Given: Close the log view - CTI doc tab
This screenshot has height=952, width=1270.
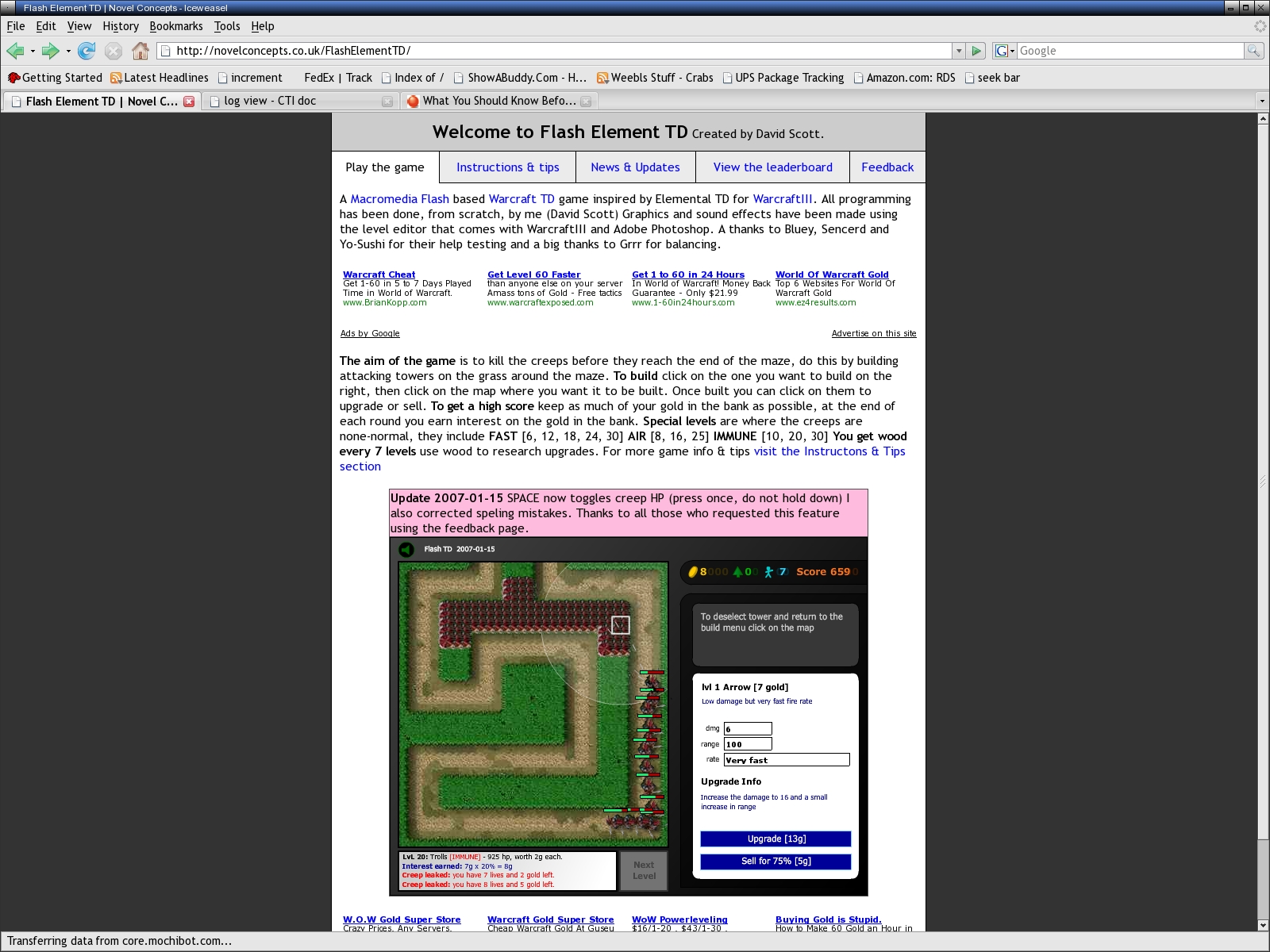Looking at the screenshot, I should click(387, 101).
